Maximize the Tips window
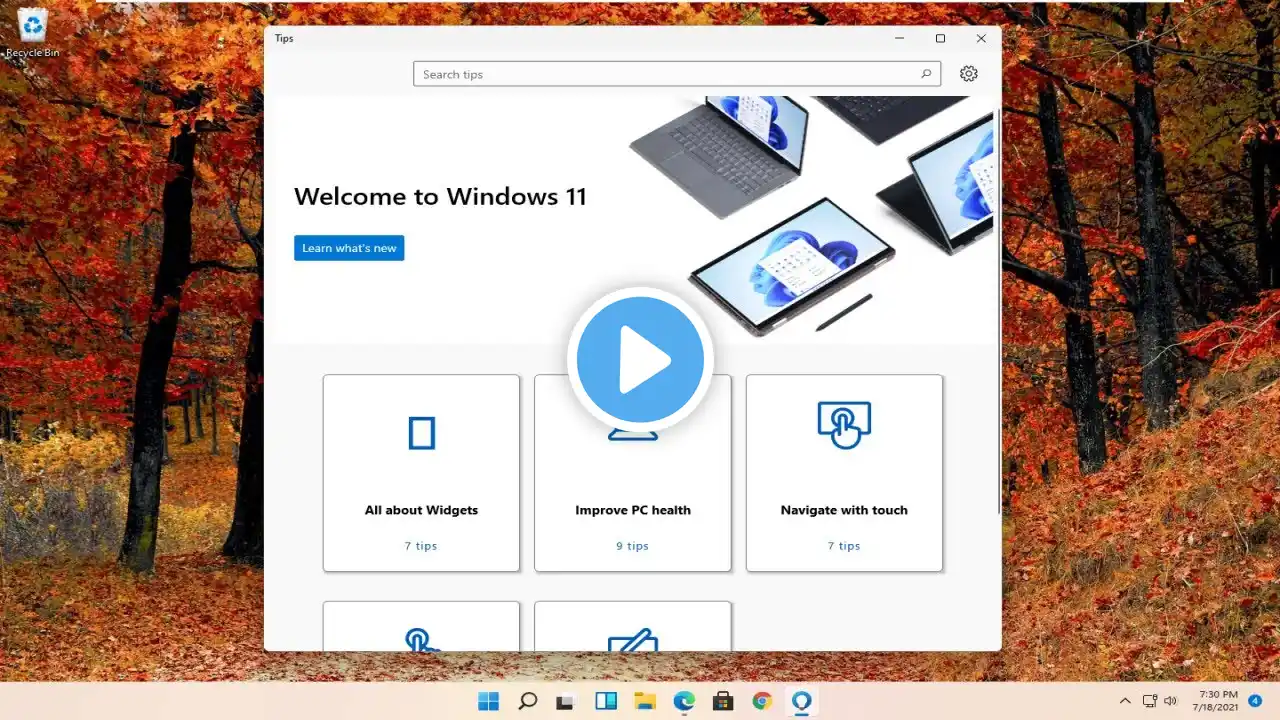The height and width of the screenshot is (720, 1280). click(x=940, y=38)
